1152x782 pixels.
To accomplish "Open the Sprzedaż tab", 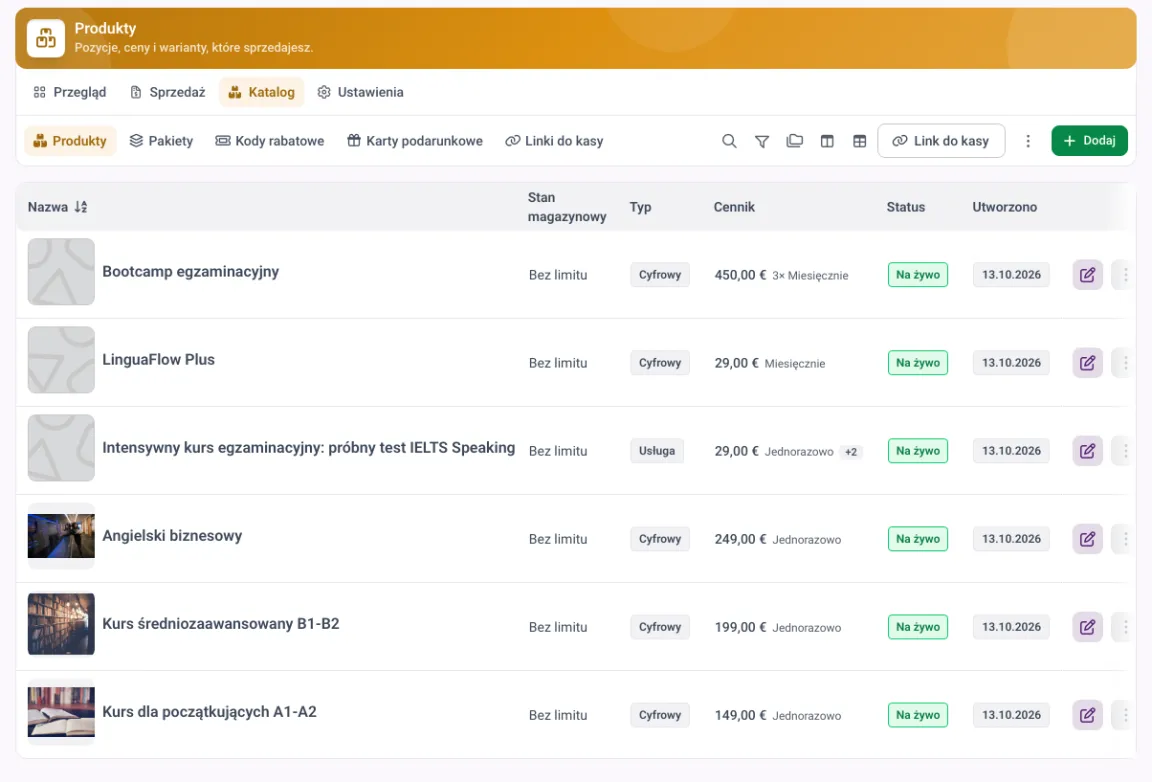I will (x=168, y=93).
